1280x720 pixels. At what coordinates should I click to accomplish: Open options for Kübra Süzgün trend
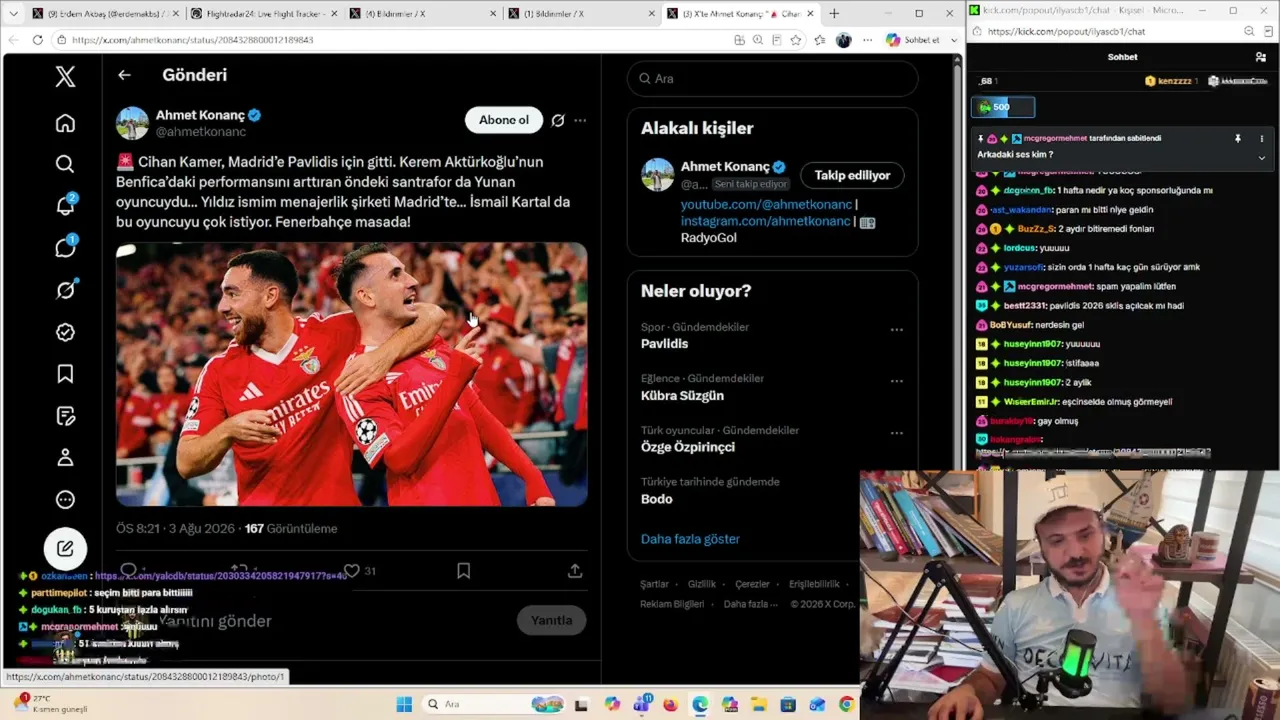click(x=897, y=381)
